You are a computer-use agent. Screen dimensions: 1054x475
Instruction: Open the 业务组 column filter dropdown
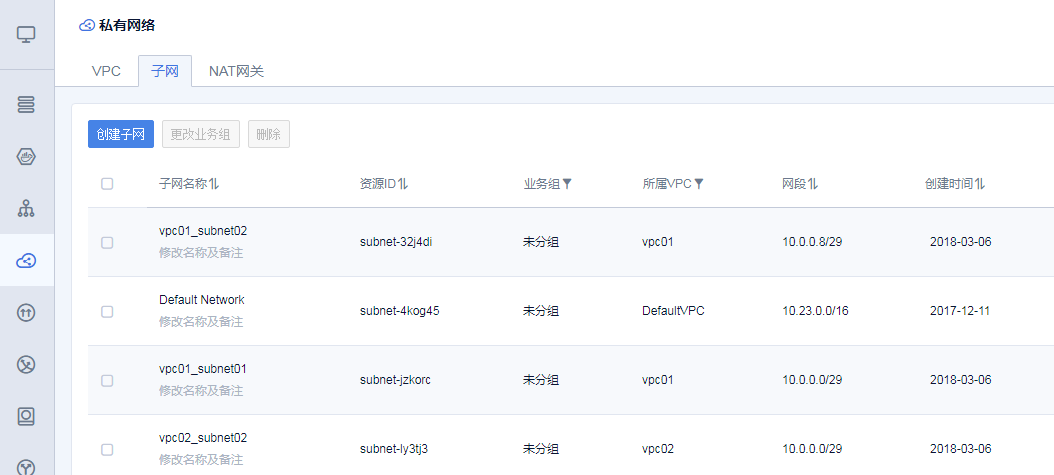coord(567,184)
